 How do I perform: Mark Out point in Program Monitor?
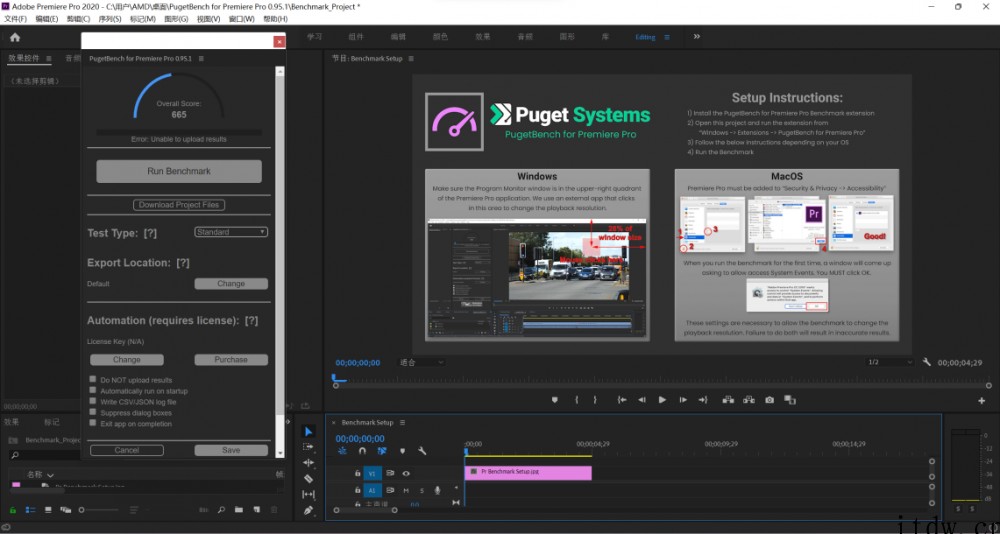pyautogui.click(x=595, y=400)
